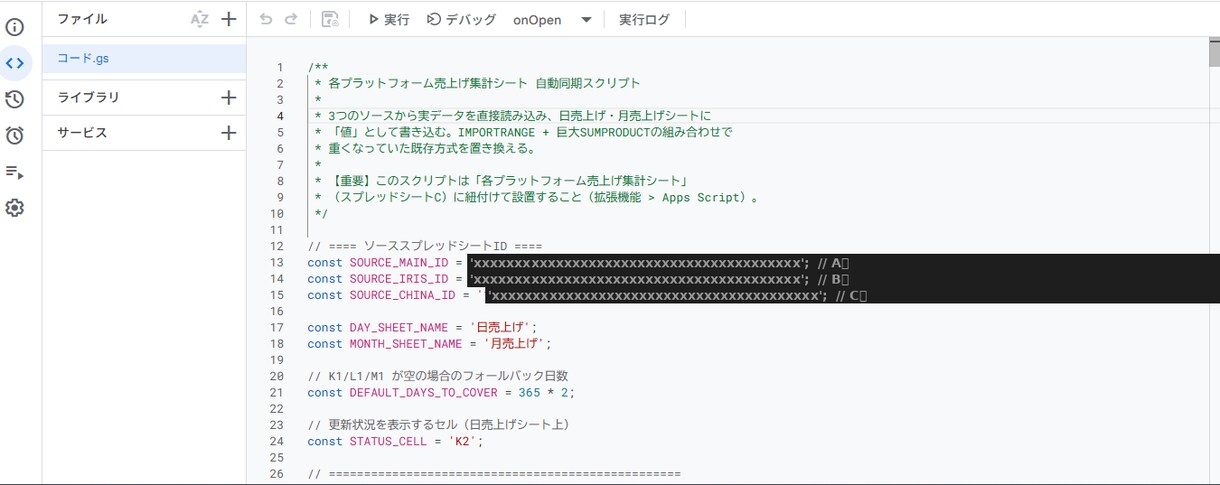
Task: Click DEFAULT_DAYS_TO_COVER constant name
Action: click(423, 392)
